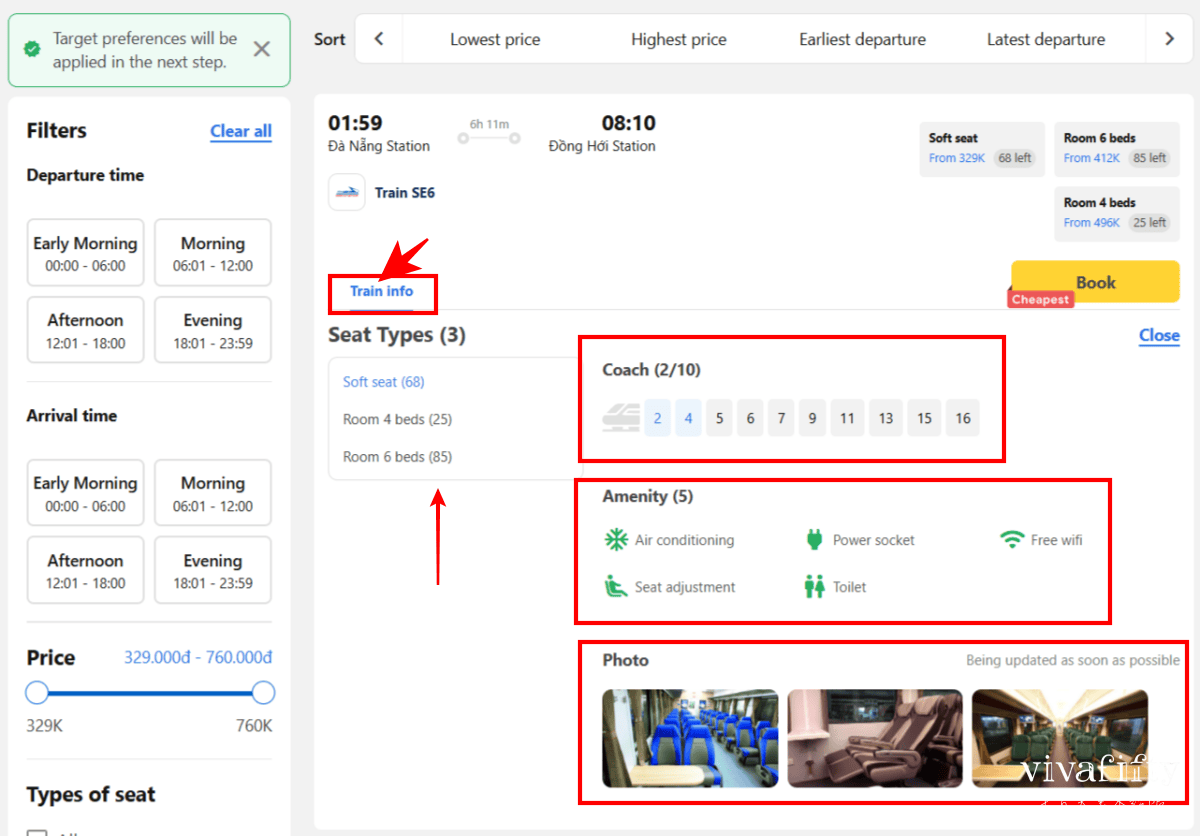Select coach number 11

point(847,418)
